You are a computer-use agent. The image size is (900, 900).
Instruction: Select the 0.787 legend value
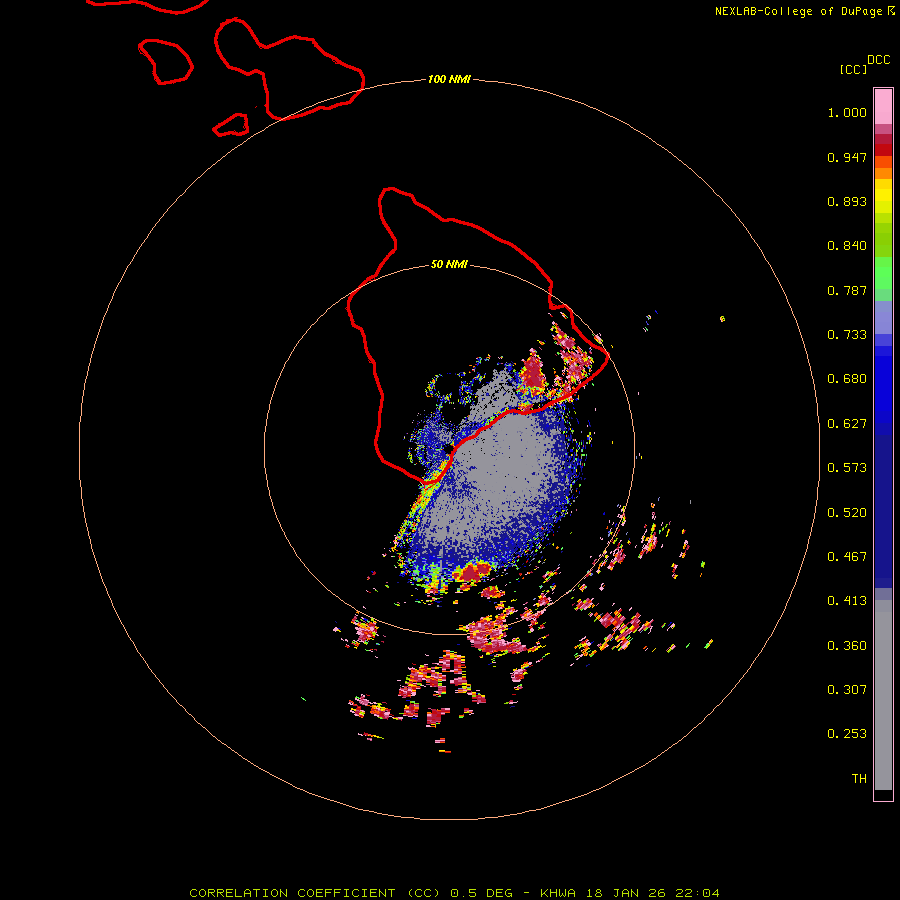pos(847,290)
